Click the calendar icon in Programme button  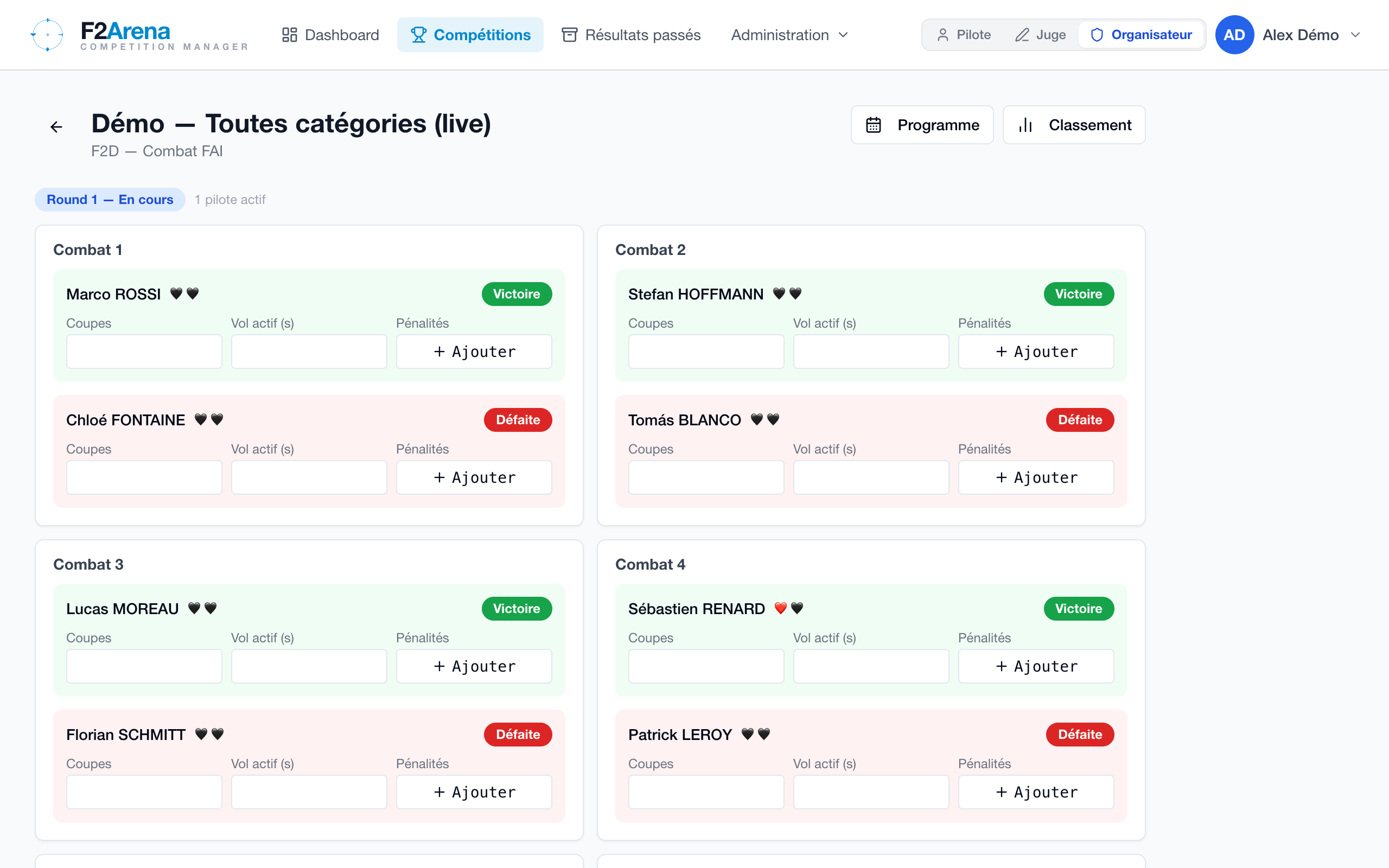click(874, 125)
